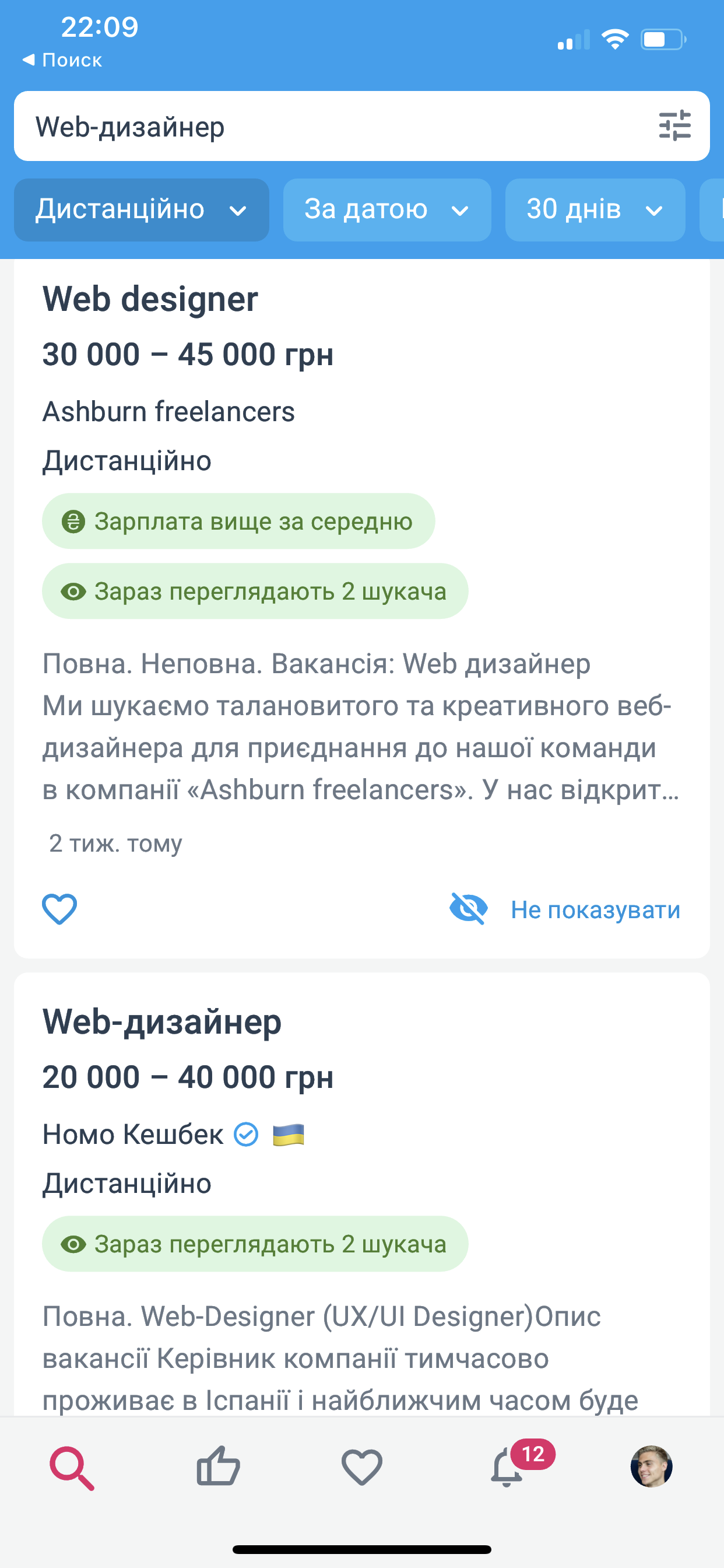The height and width of the screenshot is (1568, 724).
Task: Open profile via avatar photo
Action: pyautogui.click(x=651, y=1466)
